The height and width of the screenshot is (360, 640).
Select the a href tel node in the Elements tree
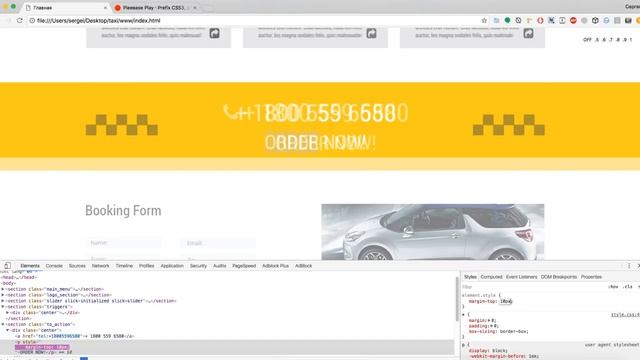click(x=75, y=336)
